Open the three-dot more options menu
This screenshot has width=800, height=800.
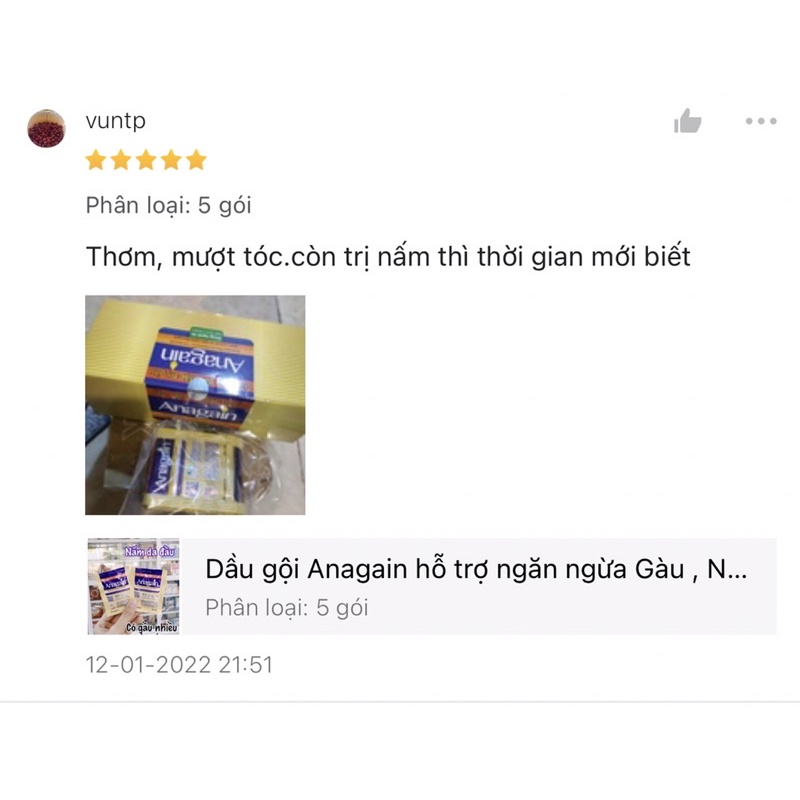point(761,121)
